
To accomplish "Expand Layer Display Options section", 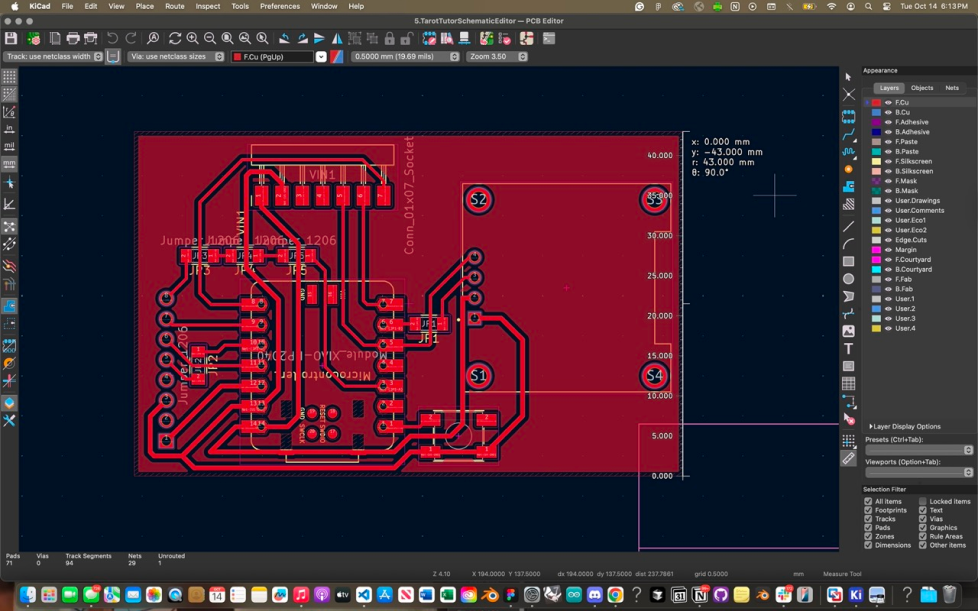I will [x=905, y=427].
